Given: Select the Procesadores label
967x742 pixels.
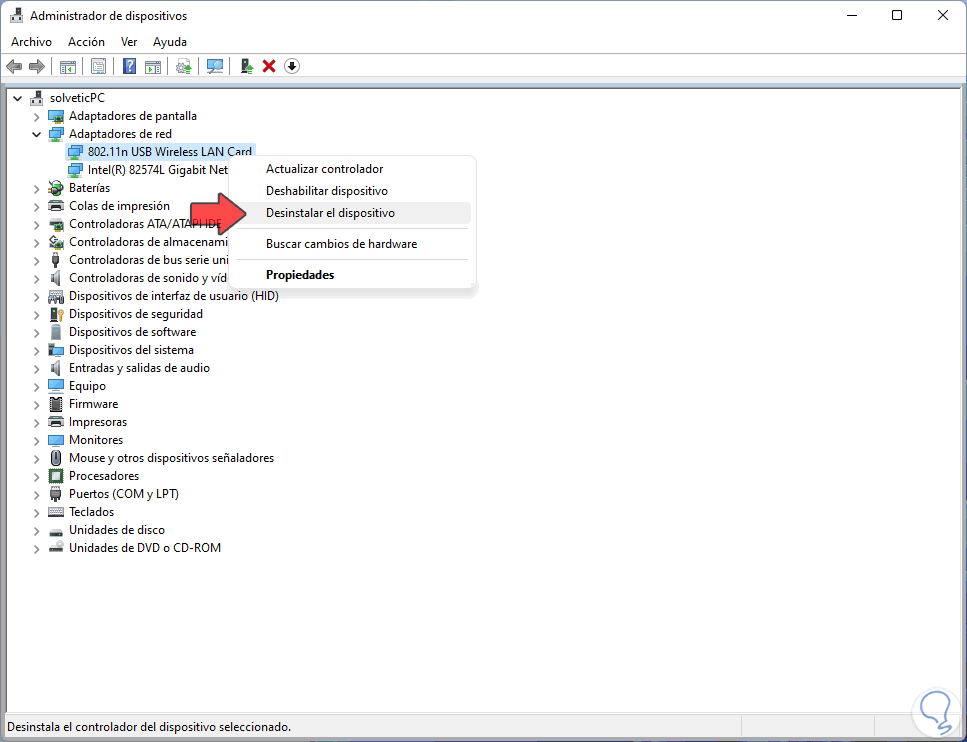Looking at the screenshot, I should point(104,476).
